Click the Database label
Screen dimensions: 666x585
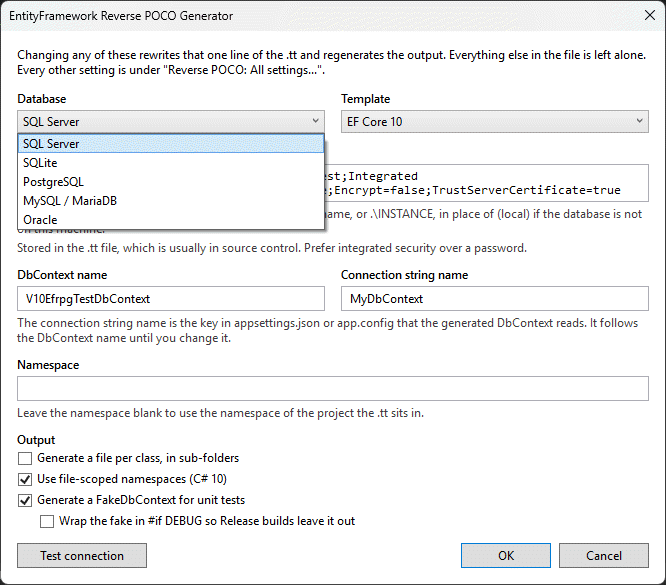42,99
